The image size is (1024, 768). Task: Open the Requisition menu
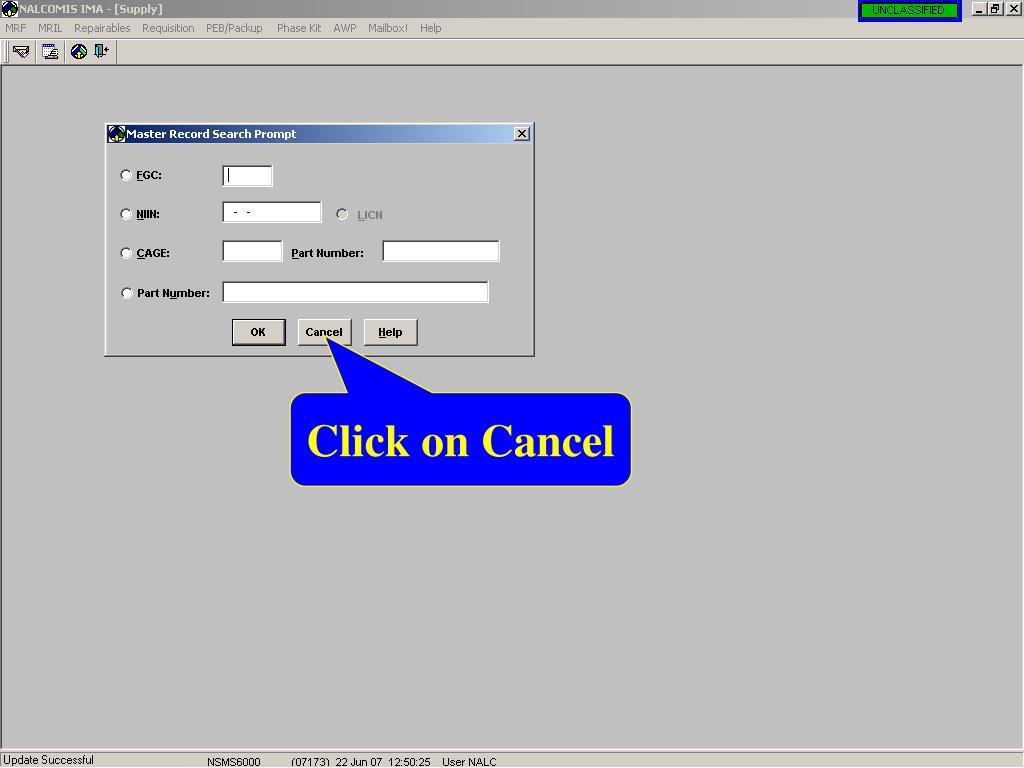[x=168, y=28]
